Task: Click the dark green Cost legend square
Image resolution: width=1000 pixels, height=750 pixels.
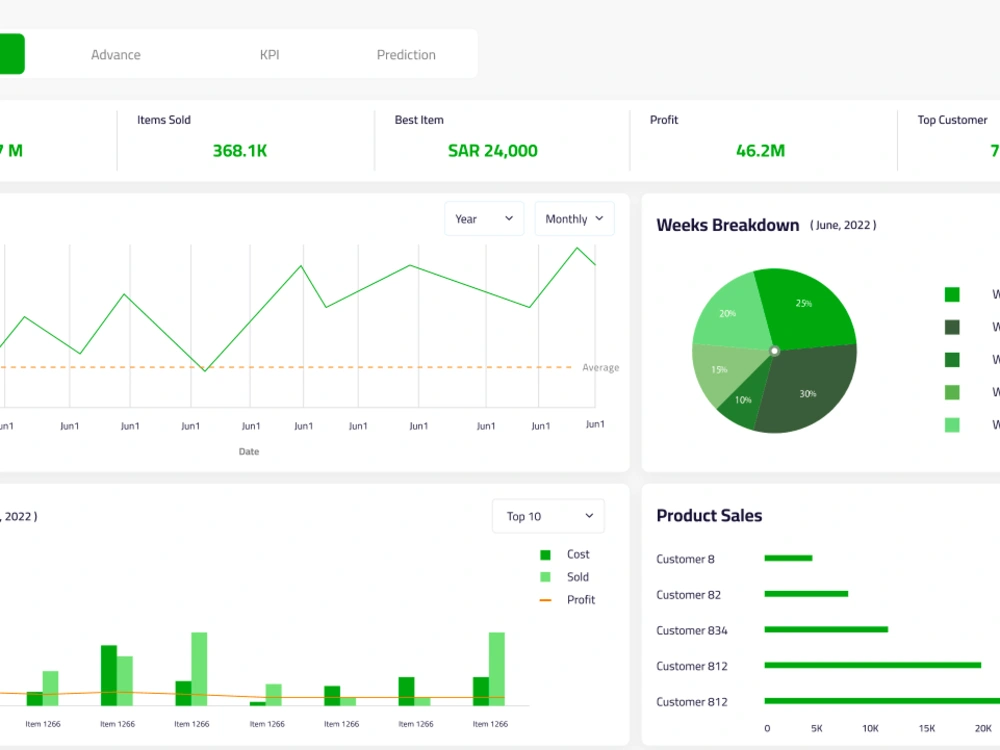Action: (x=546, y=554)
